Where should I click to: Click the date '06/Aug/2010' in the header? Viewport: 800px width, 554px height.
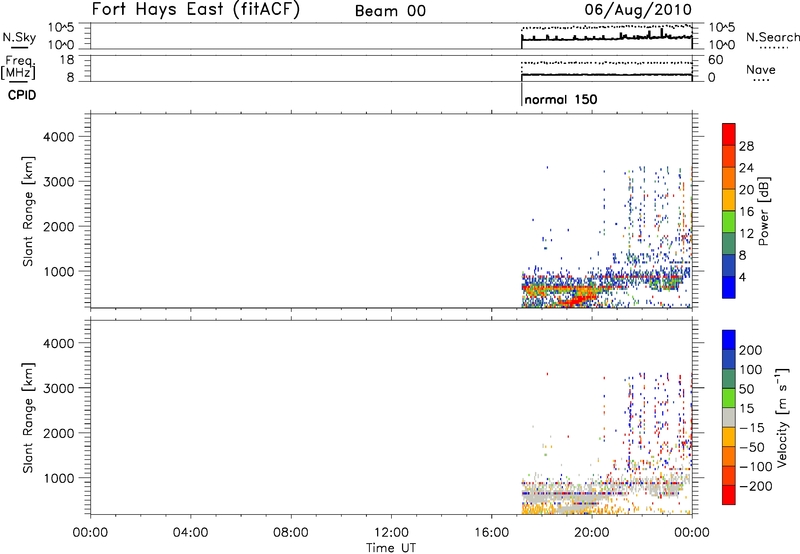click(638, 10)
